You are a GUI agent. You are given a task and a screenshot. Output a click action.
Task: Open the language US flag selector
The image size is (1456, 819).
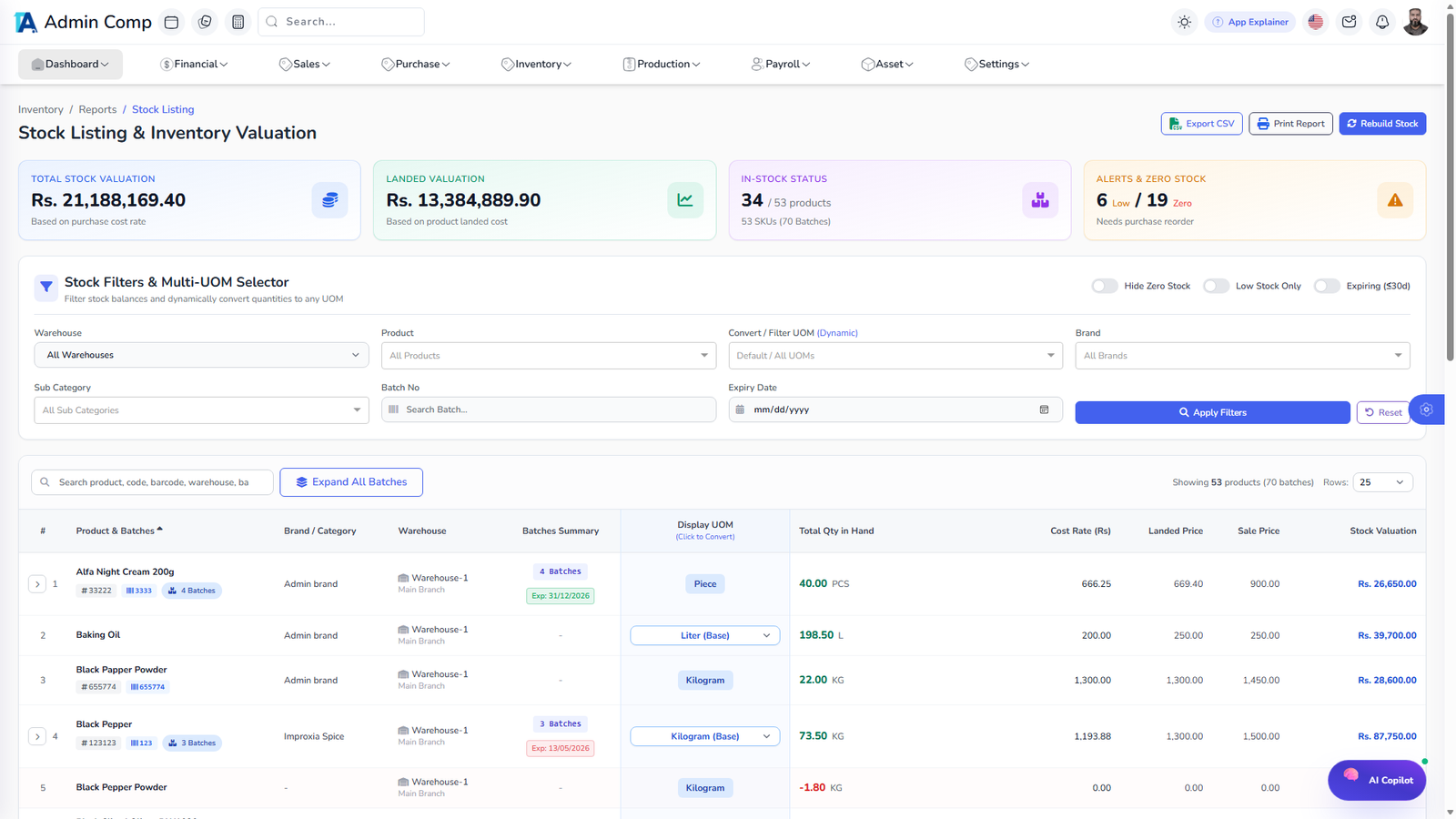pos(1316,22)
